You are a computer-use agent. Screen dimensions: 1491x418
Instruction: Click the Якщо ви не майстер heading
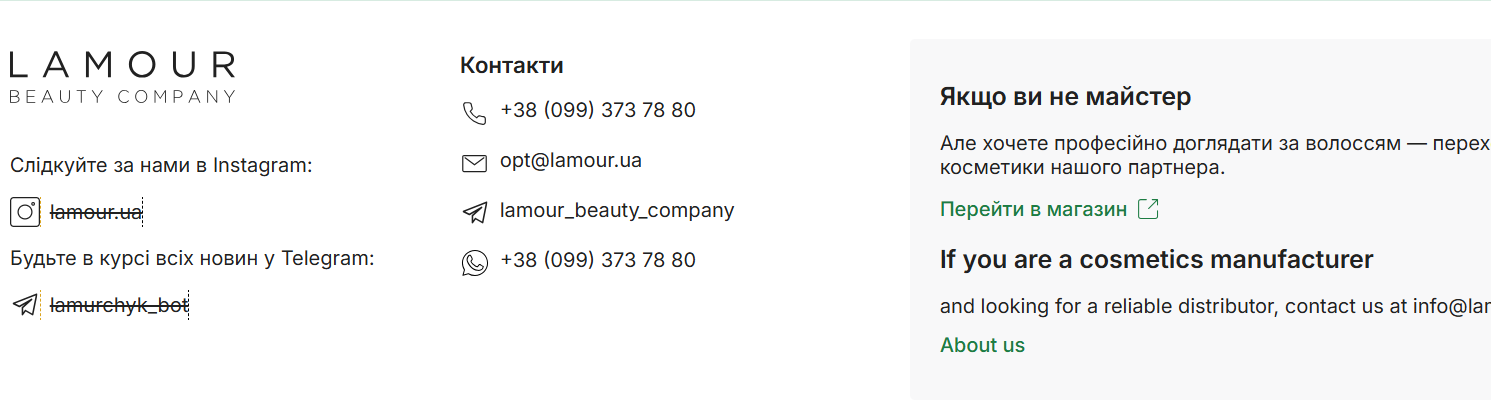click(x=1065, y=97)
